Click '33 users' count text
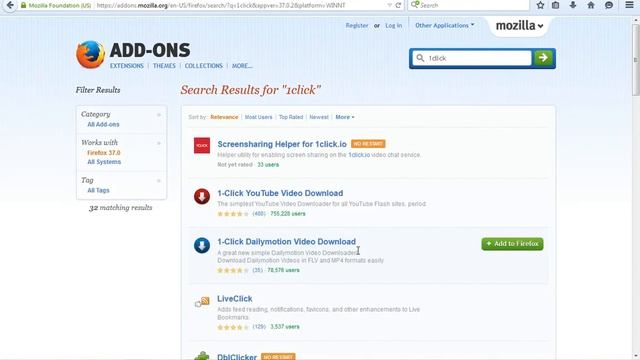The image size is (640, 360). (268, 165)
